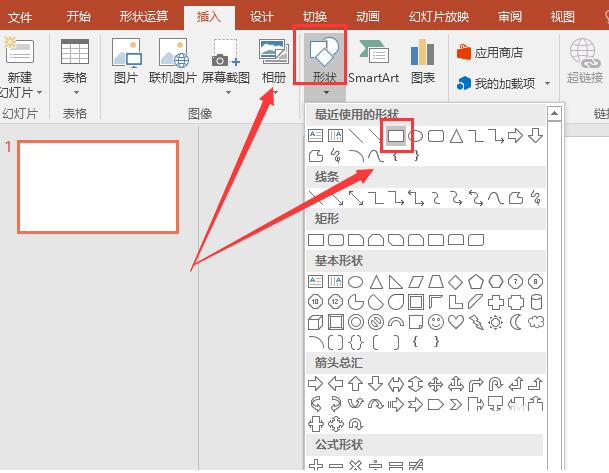Select the right triangle in 基本形状
609x473 pixels.
point(395,282)
